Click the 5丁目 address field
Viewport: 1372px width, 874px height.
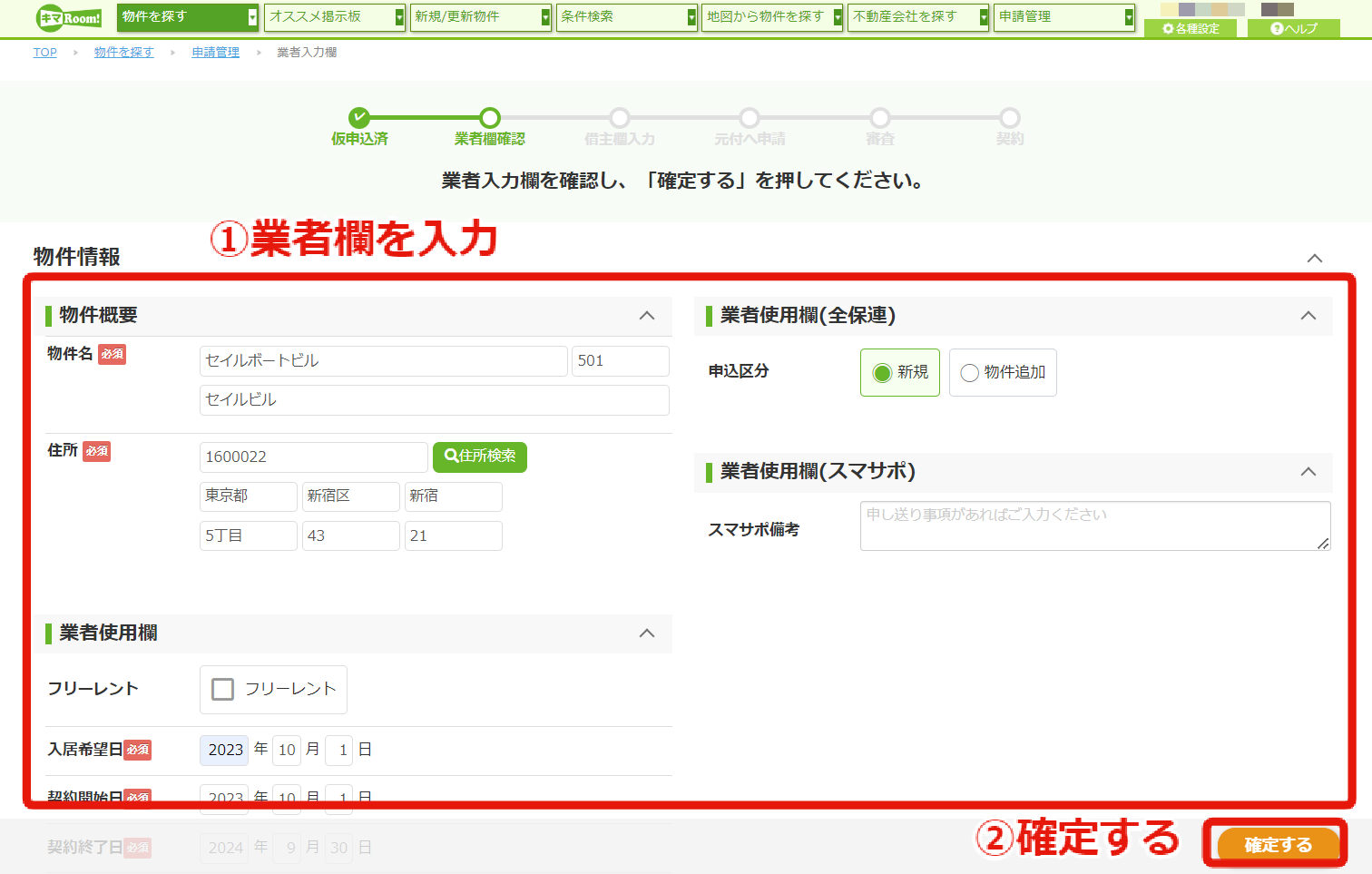click(x=249, y=535)
